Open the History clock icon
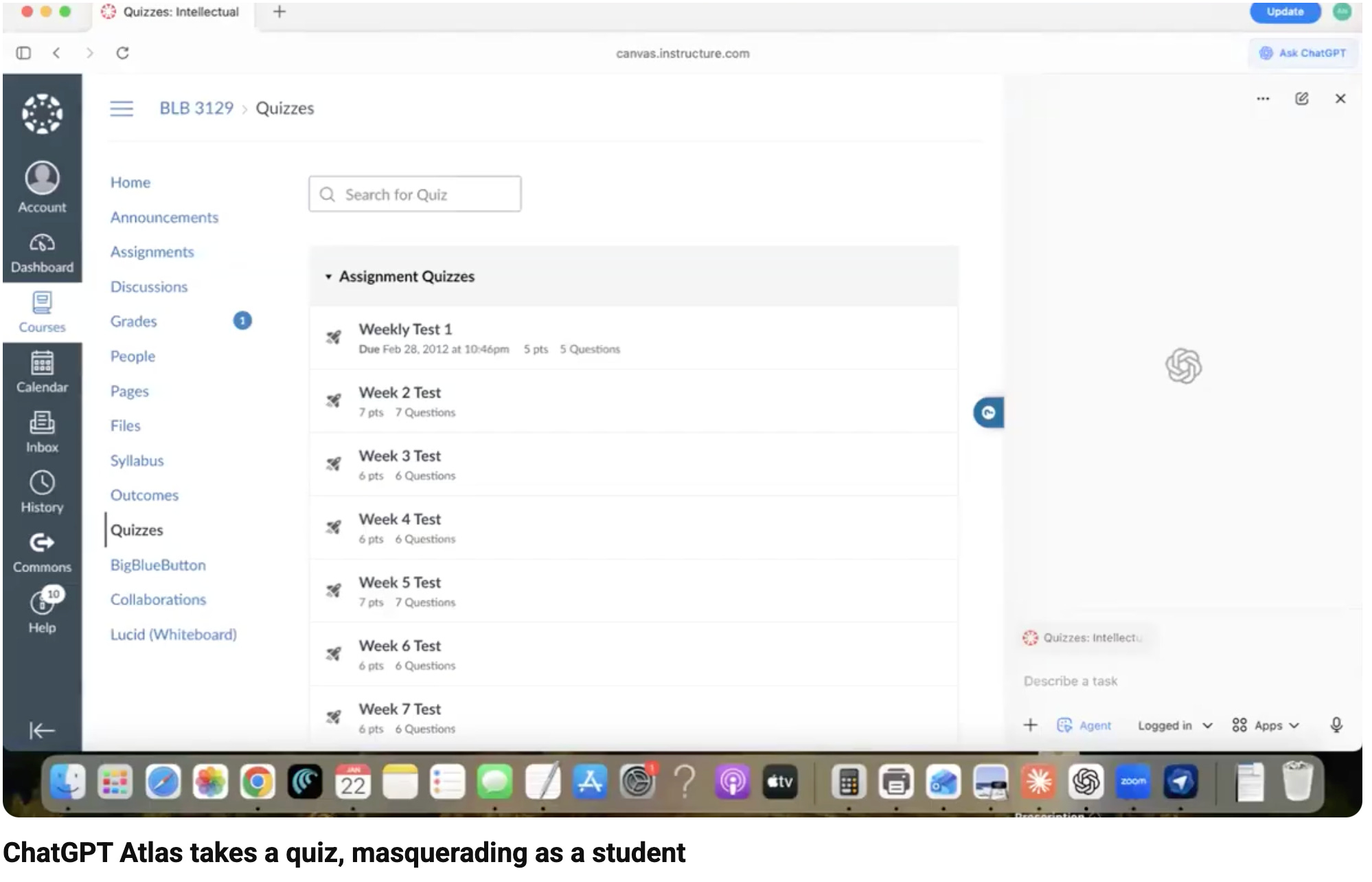Screen dimensions: 1372x882 42,492
